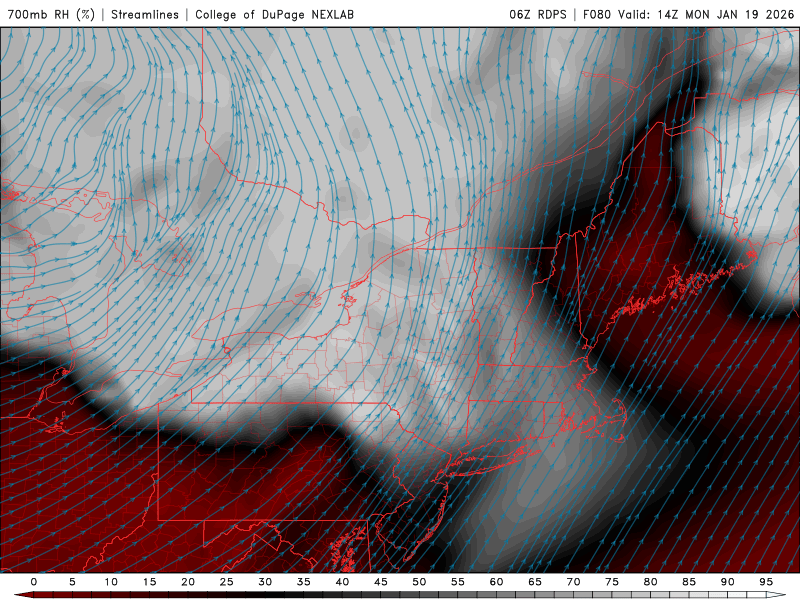Image resolution: width=800 pixels, height=600 pixels.
Task: Click the "25" value on the legend
Action: coord(227,582)
